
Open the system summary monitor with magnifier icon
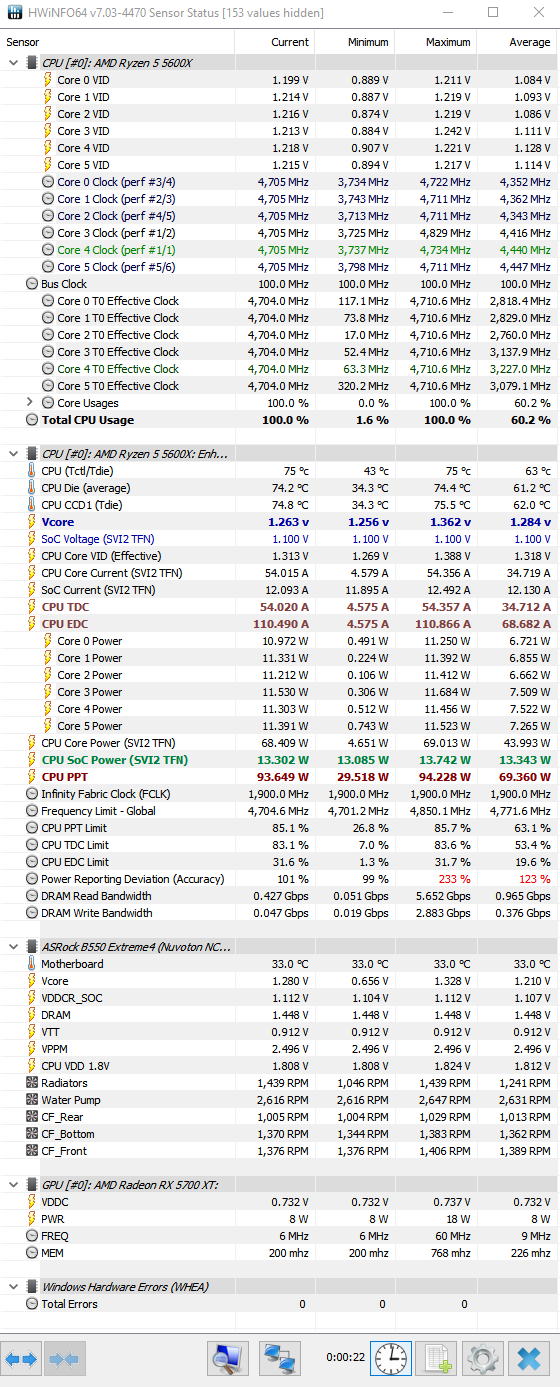coord(228,1358)
